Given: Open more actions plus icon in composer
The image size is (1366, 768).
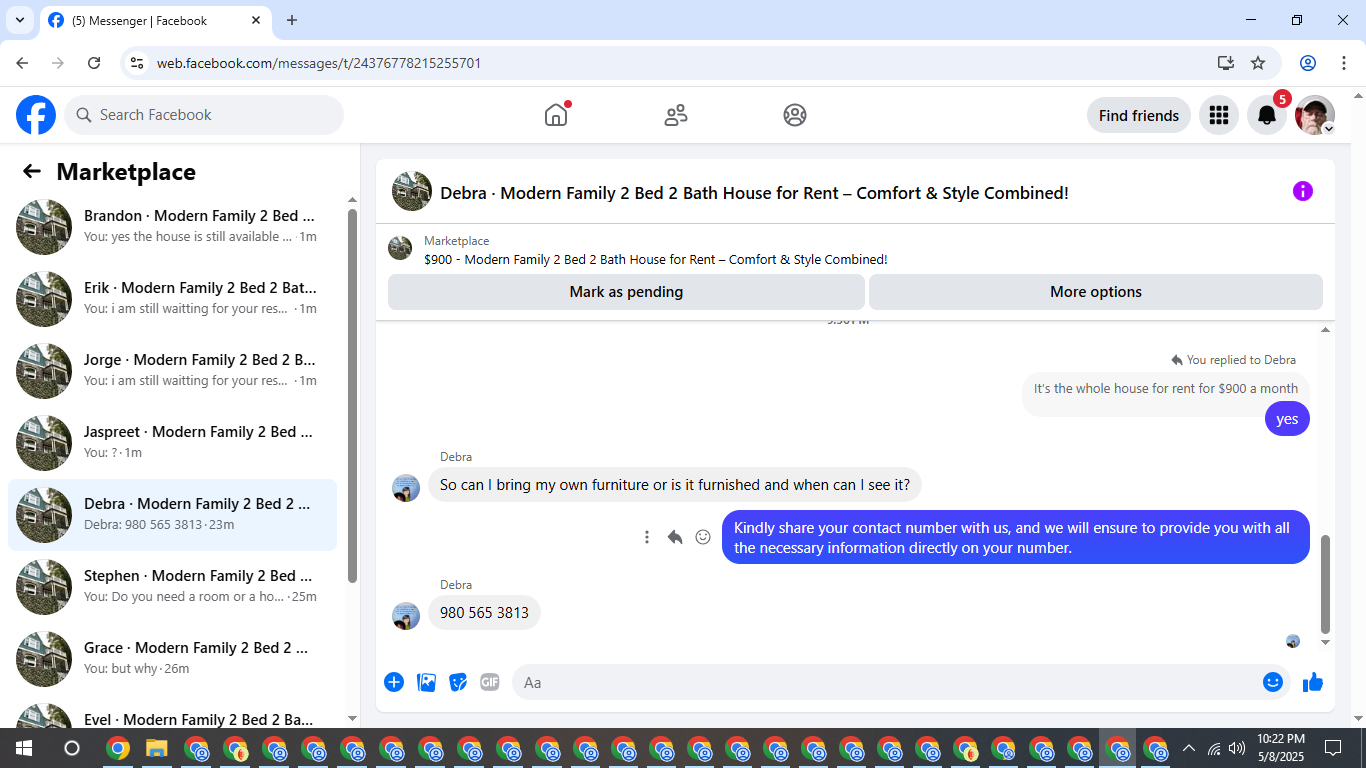Looking at the screenshot, I should pyautogui.click(x=394, y=682).
